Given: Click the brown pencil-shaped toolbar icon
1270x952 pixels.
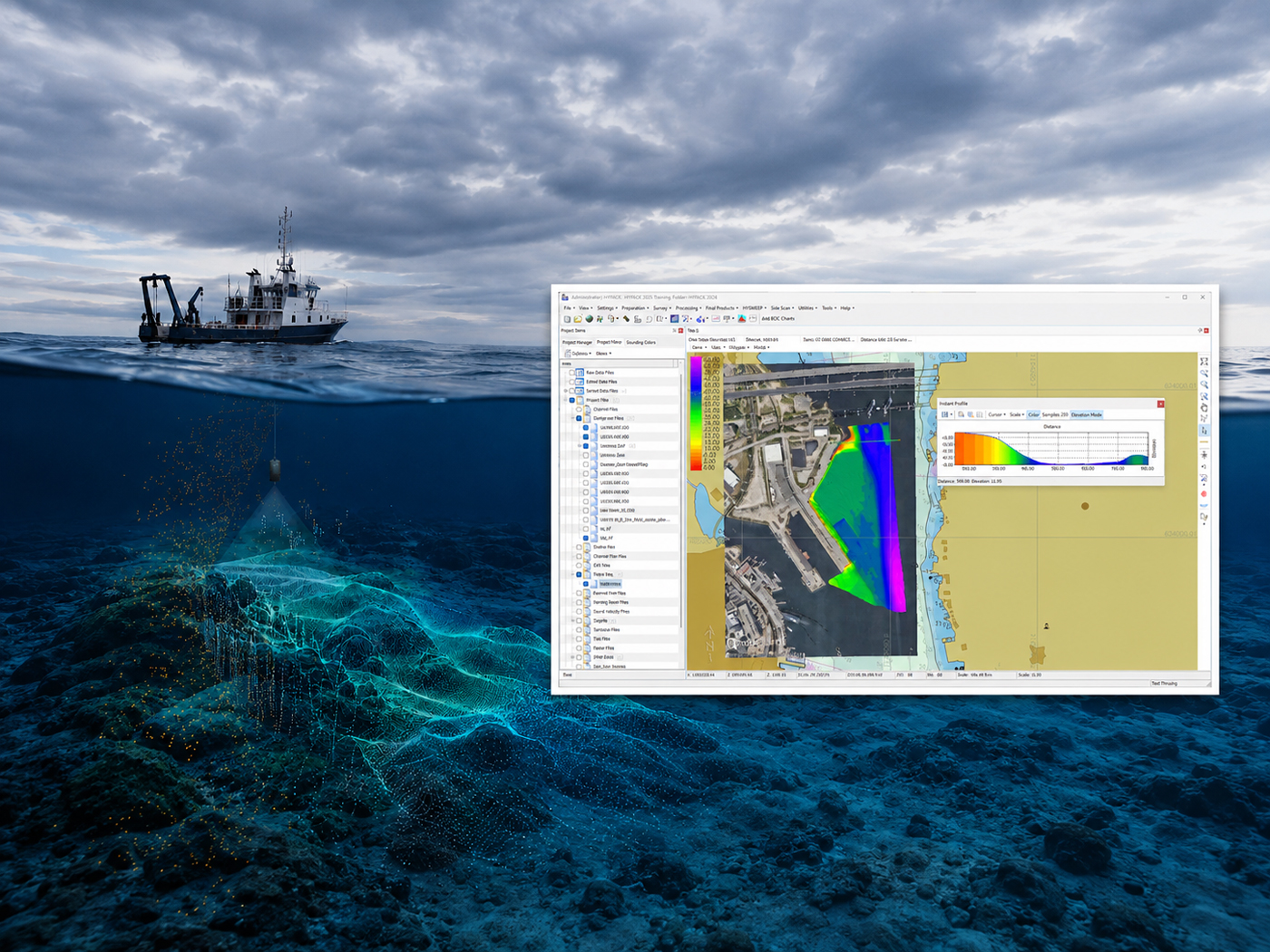Looking at the screenshot, I should pyautogui.click(x=626, y=319).
